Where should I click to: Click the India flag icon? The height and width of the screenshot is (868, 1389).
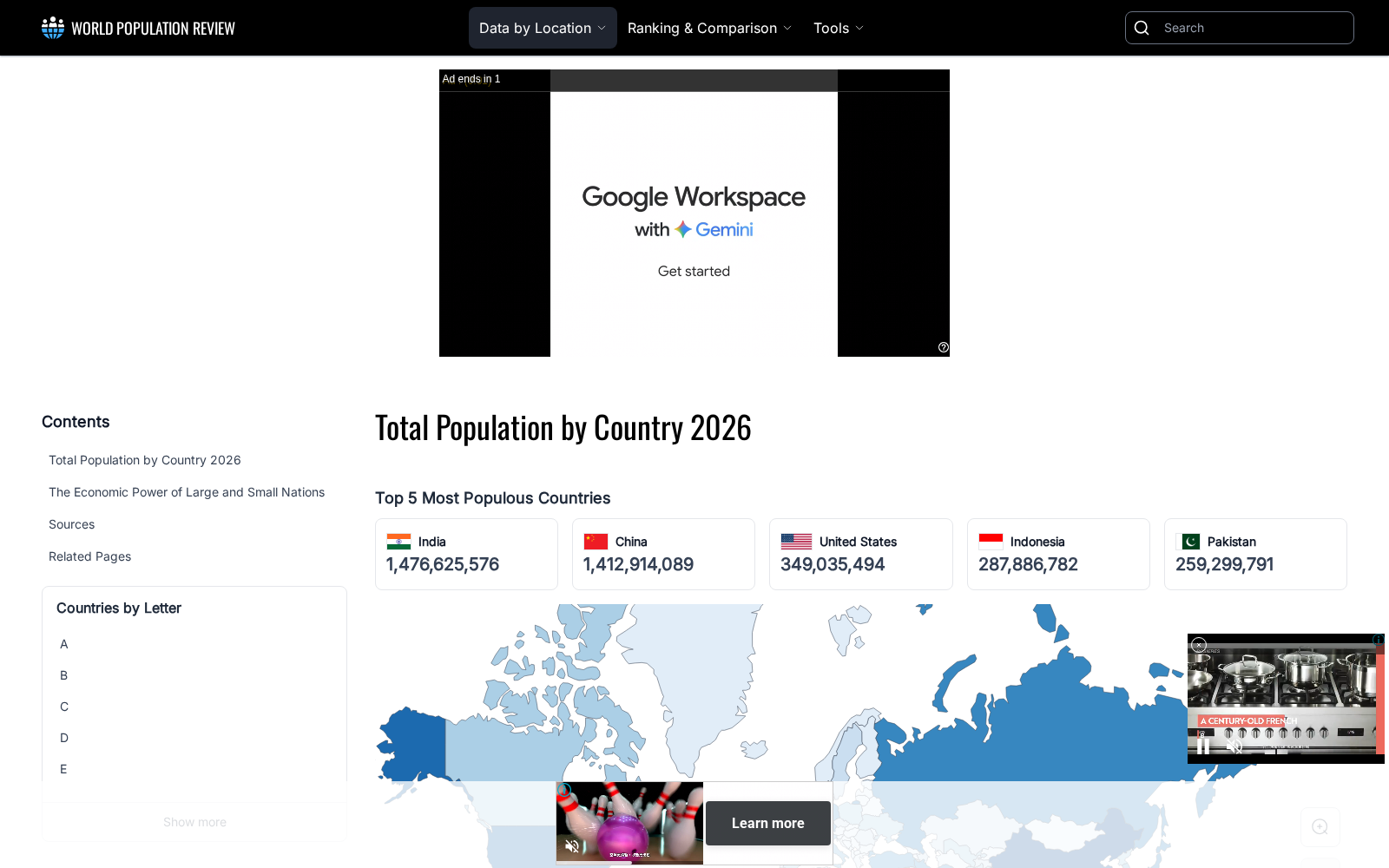tap(398, 542)
